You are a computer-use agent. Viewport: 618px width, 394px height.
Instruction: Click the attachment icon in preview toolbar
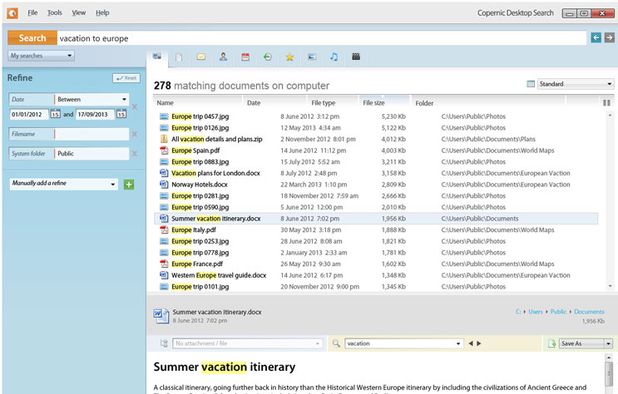point(164,344)
